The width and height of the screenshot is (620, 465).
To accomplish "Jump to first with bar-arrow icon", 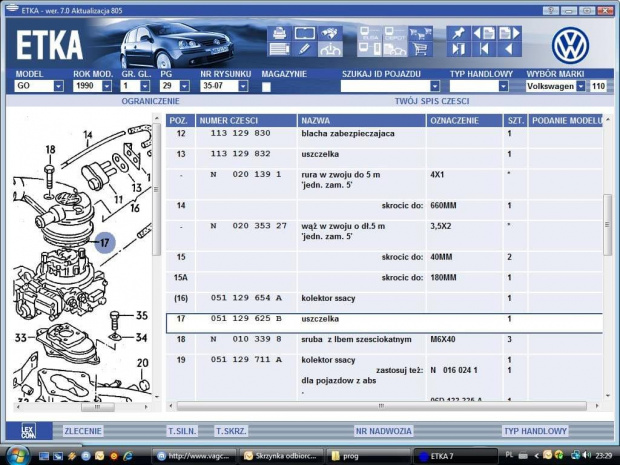I will click(x=484, y=49).
